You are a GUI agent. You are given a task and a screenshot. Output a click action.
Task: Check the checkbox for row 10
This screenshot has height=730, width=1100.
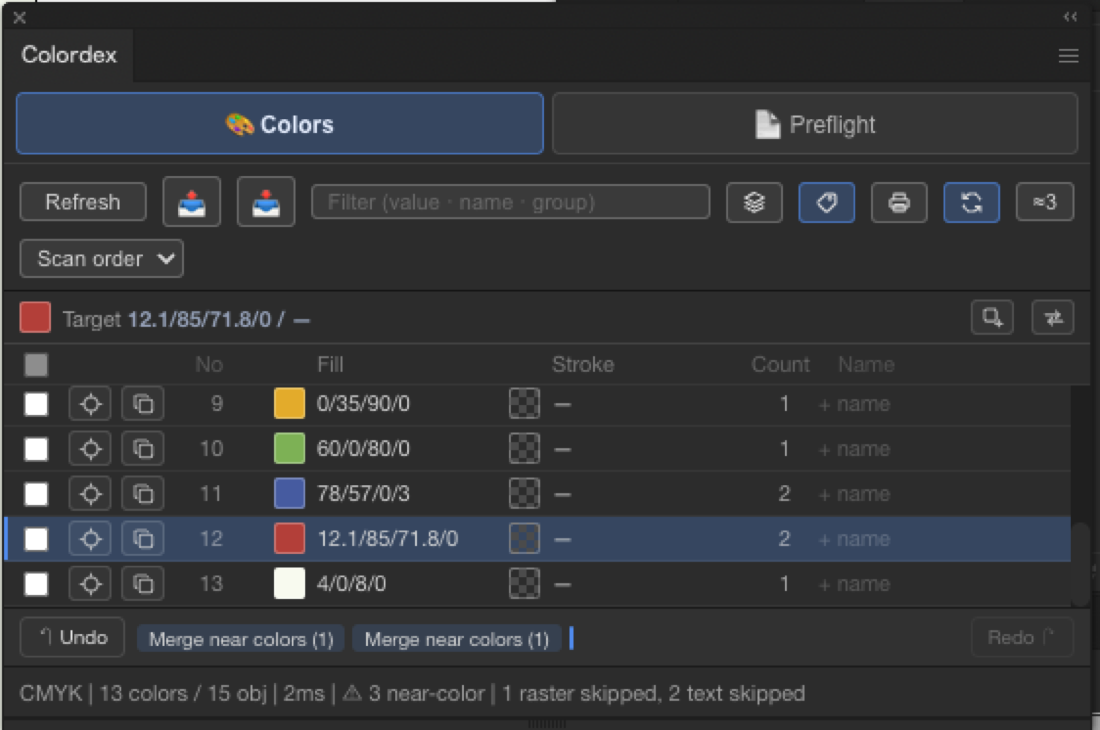point(36,449)
